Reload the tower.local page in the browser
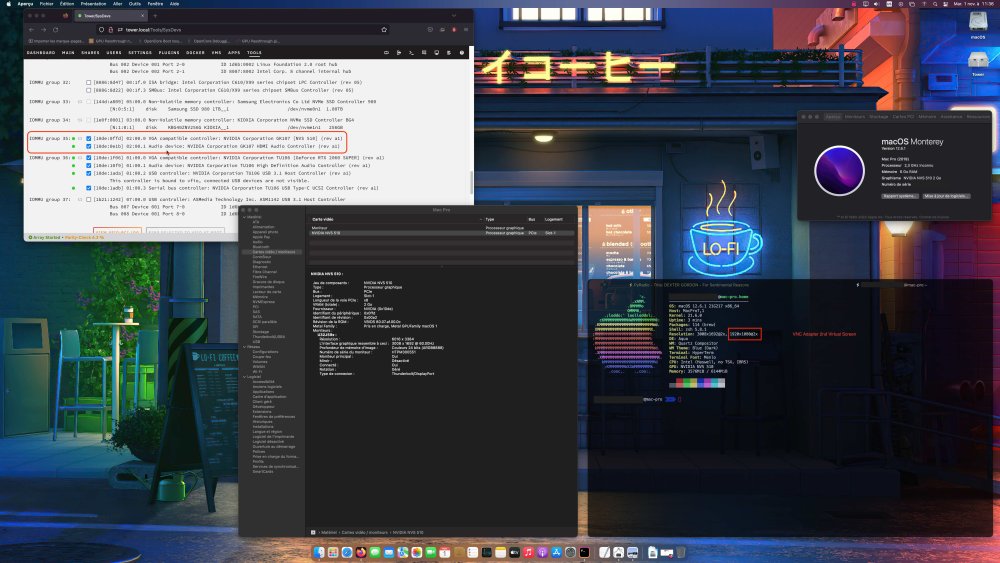 pyautogui.click(x=56, y=29)
